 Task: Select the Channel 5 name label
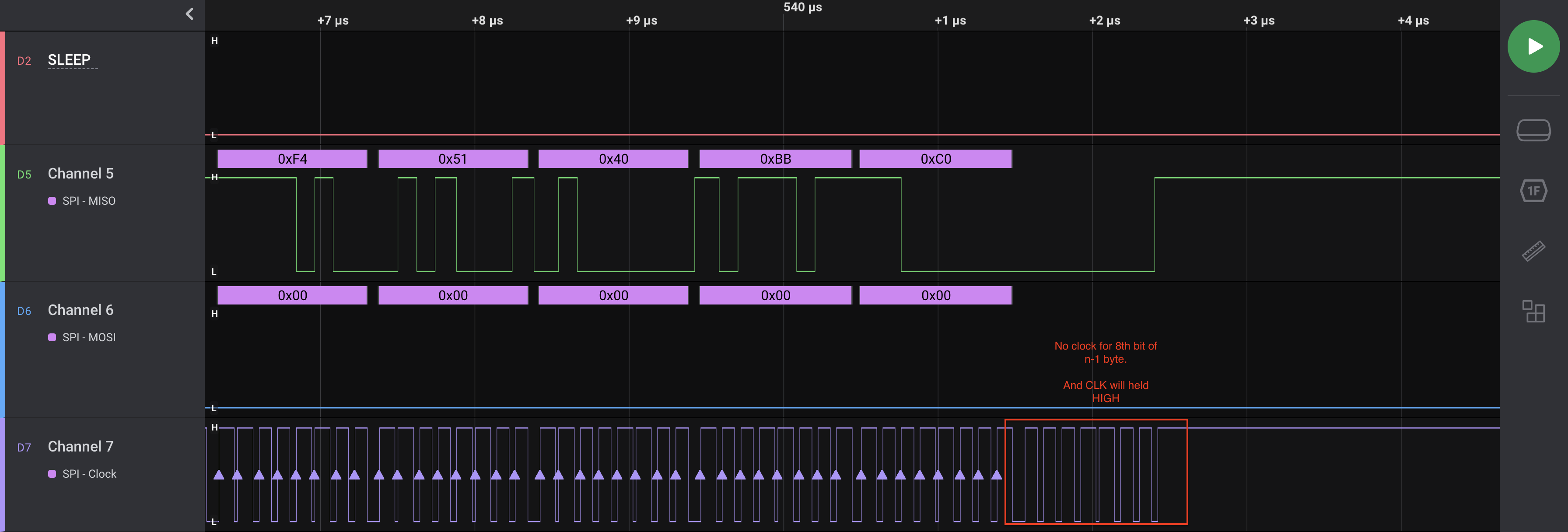coord(80,174)
